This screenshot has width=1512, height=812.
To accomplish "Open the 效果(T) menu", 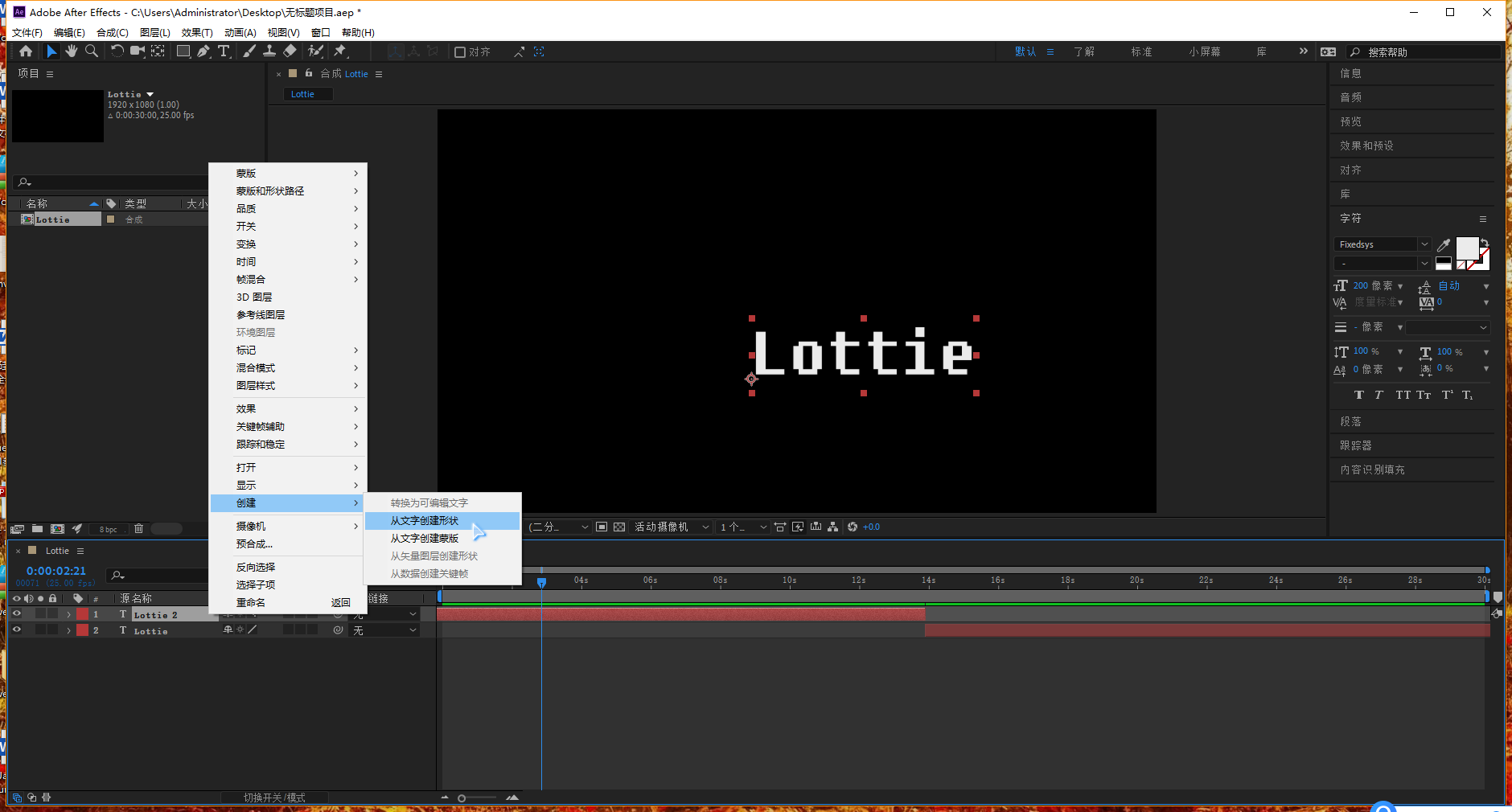I will [197, 33].
